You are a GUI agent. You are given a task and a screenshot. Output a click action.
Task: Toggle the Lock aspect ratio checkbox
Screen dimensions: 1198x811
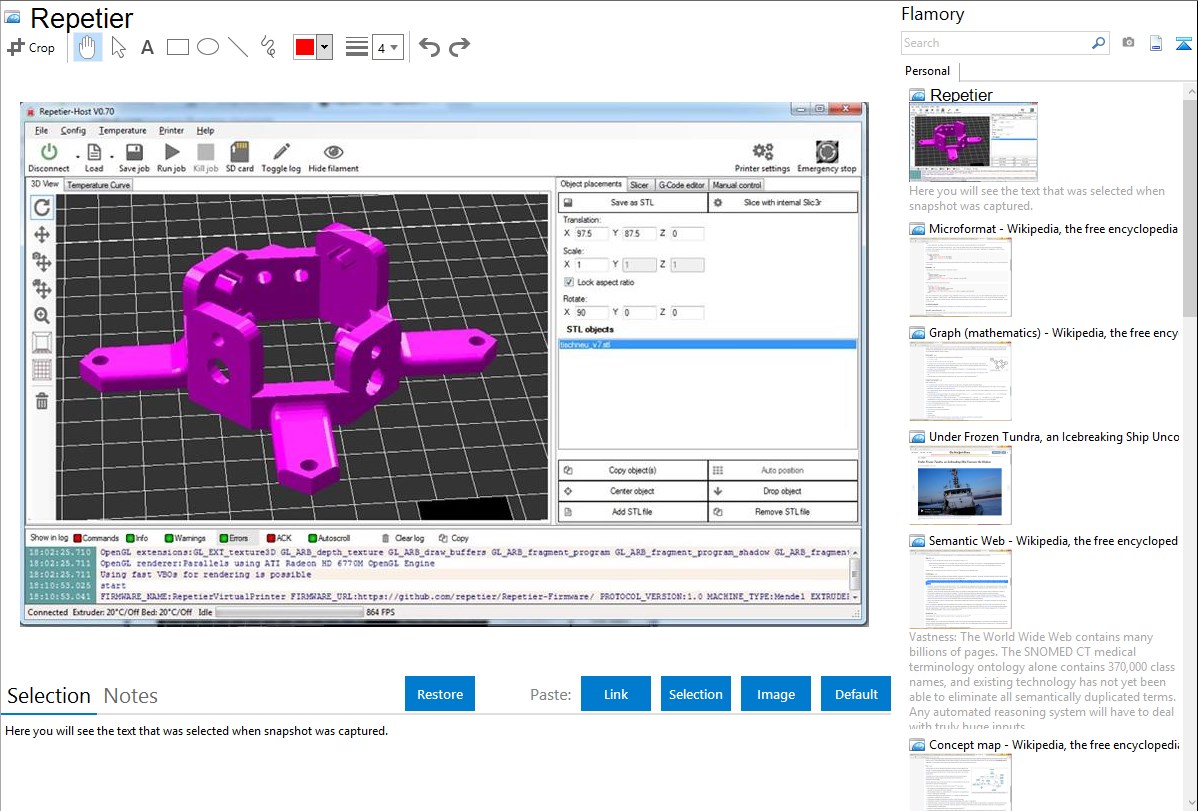569,282
